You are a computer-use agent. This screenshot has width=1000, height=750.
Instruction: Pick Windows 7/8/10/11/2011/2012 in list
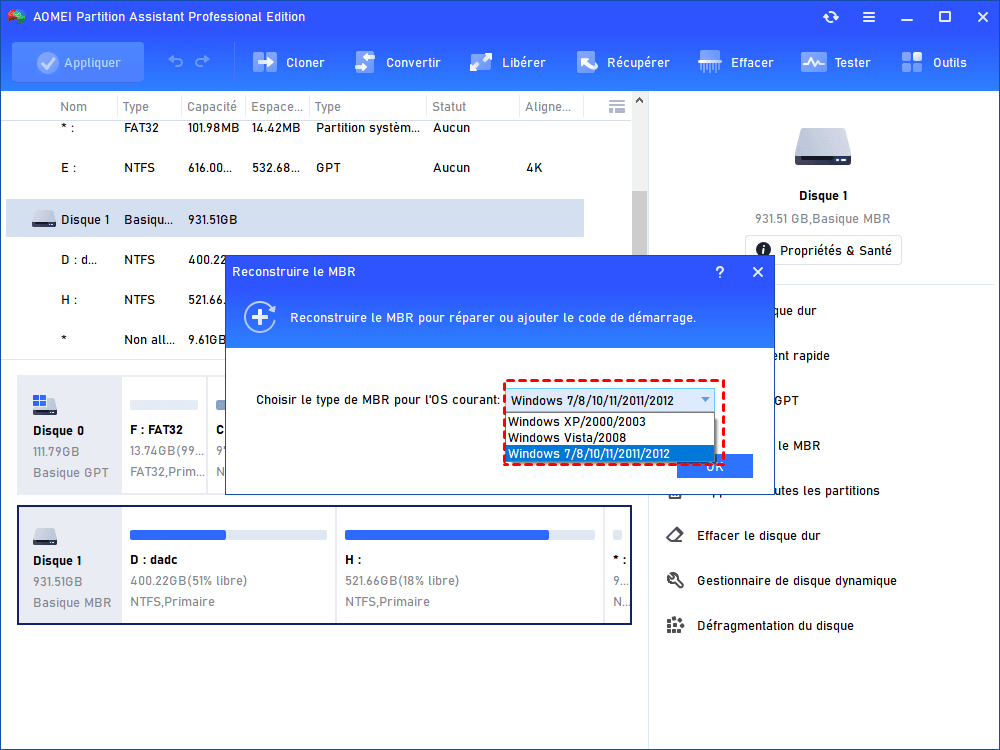click(x=589, y=453)
